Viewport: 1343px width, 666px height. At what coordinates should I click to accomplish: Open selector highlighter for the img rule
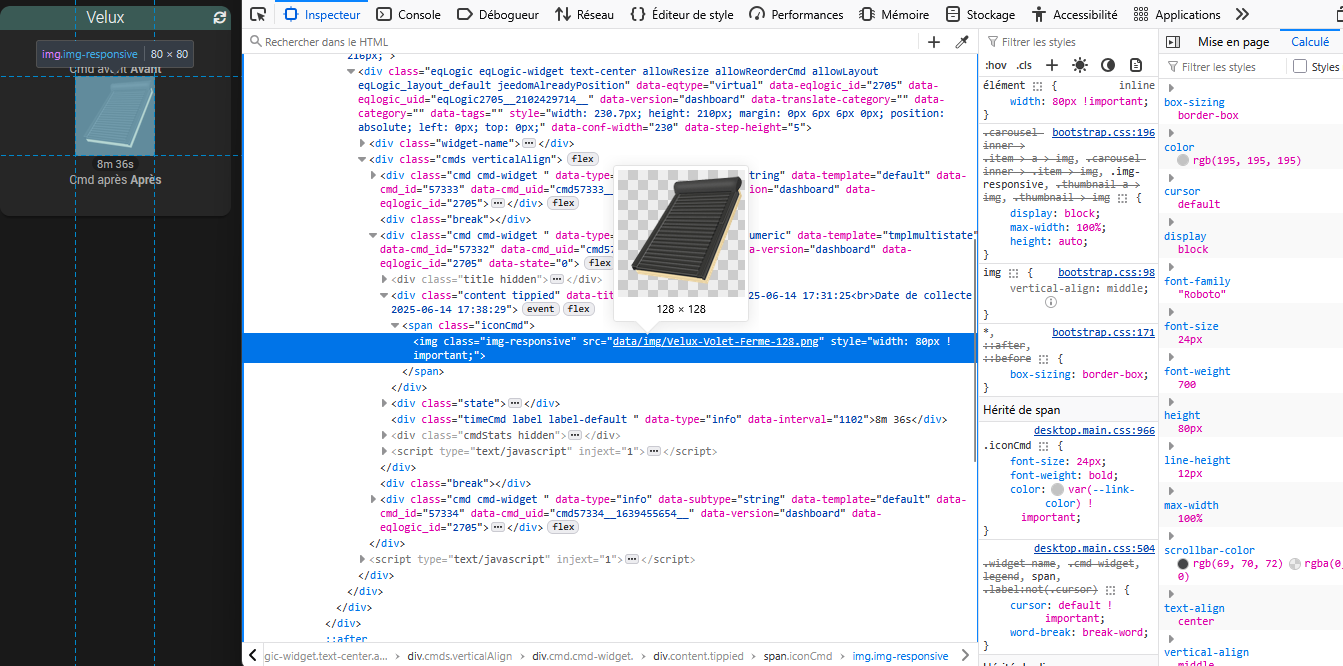pyautogui.click(x=1014, y=273)
